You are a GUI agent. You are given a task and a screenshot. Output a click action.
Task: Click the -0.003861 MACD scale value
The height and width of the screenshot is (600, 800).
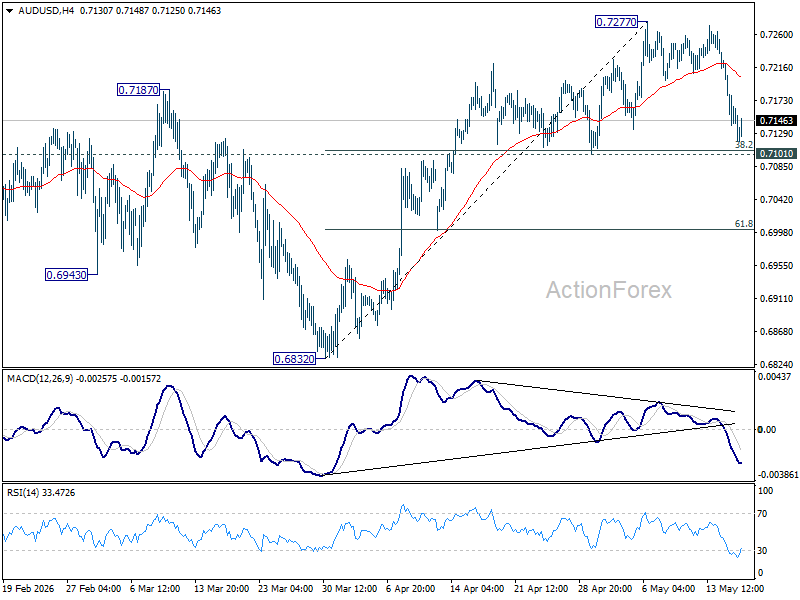click(x=778, y=474)
